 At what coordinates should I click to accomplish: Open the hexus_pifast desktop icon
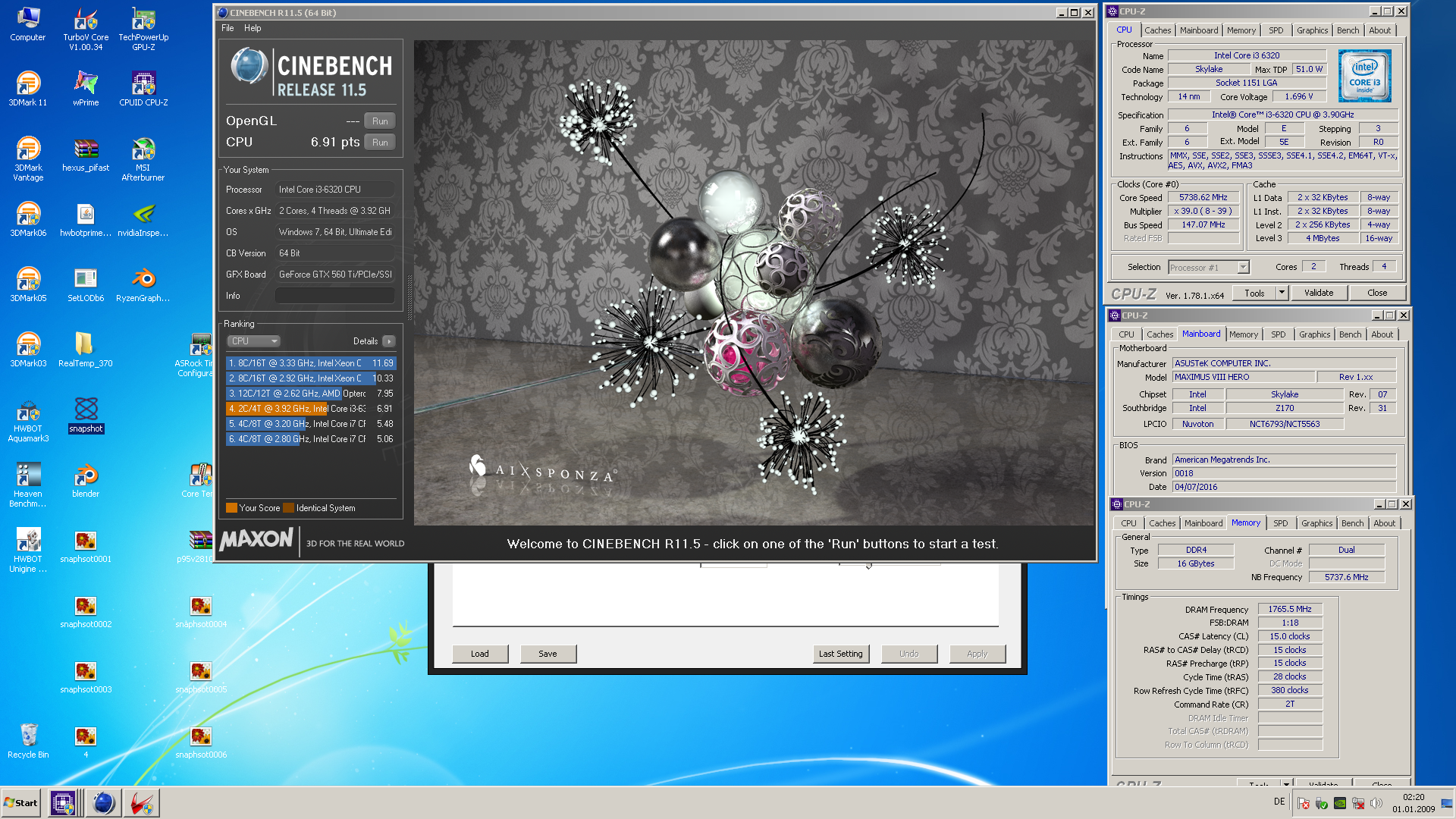86,154
